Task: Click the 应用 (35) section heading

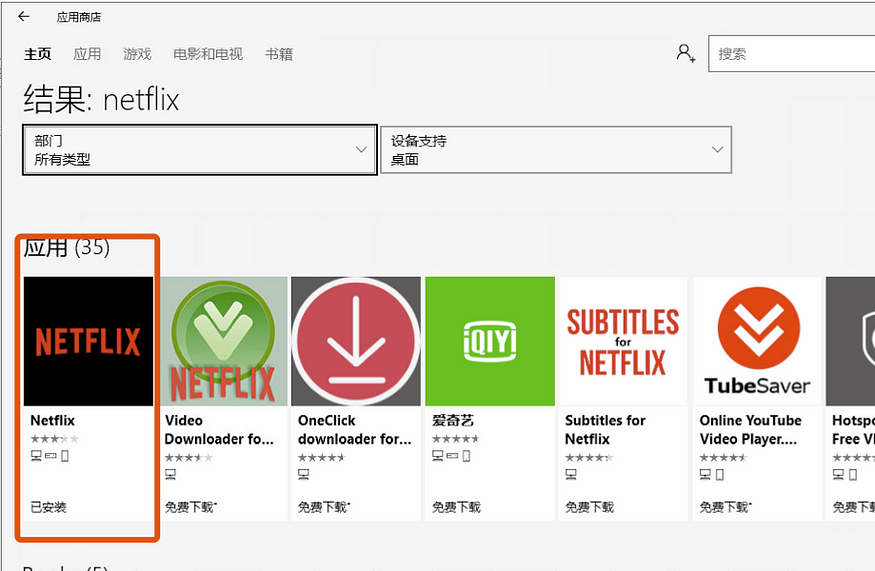Action: click(66, 247)
